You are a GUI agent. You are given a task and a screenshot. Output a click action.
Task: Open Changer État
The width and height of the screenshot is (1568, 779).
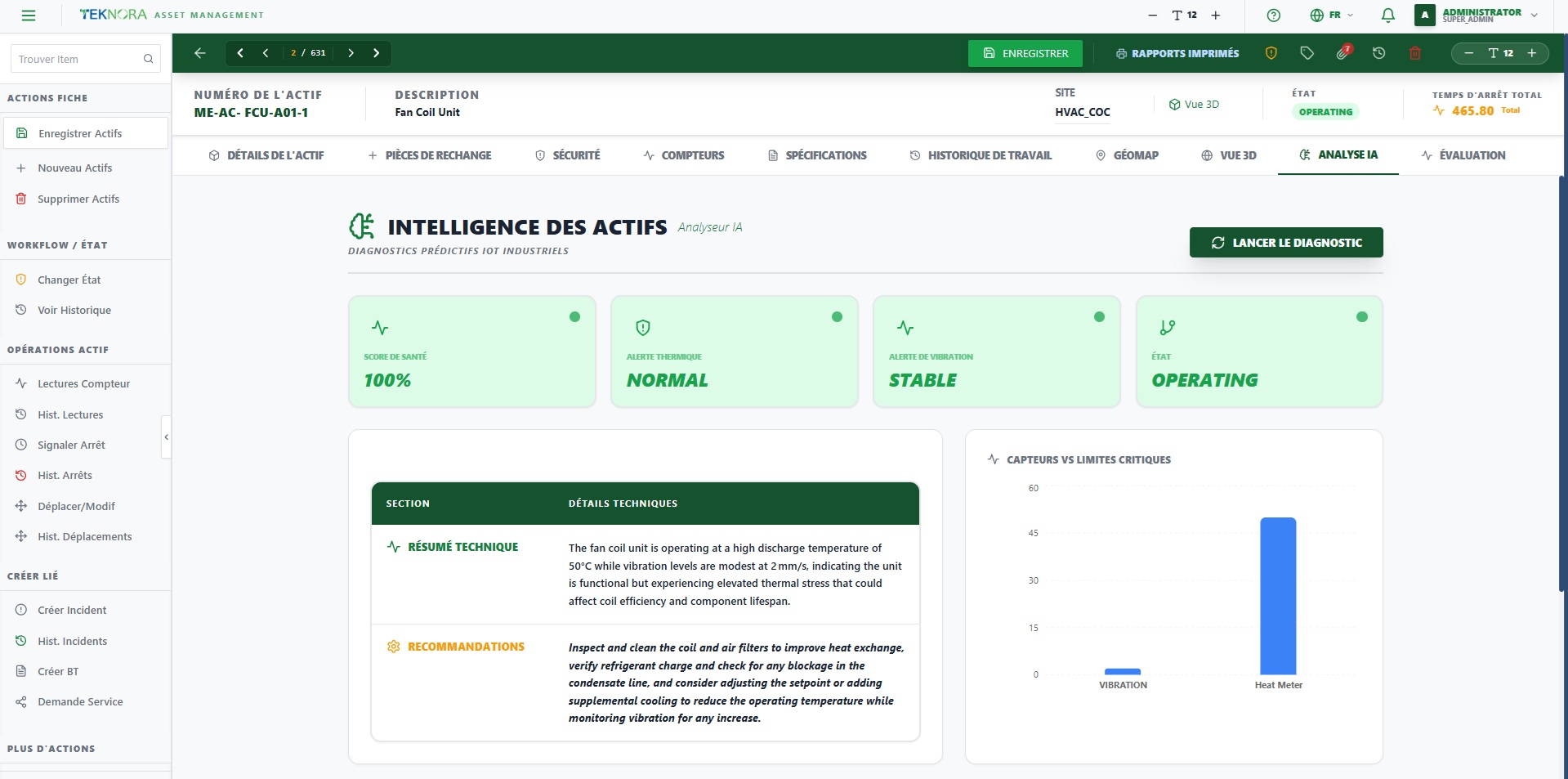pos(69,280)
